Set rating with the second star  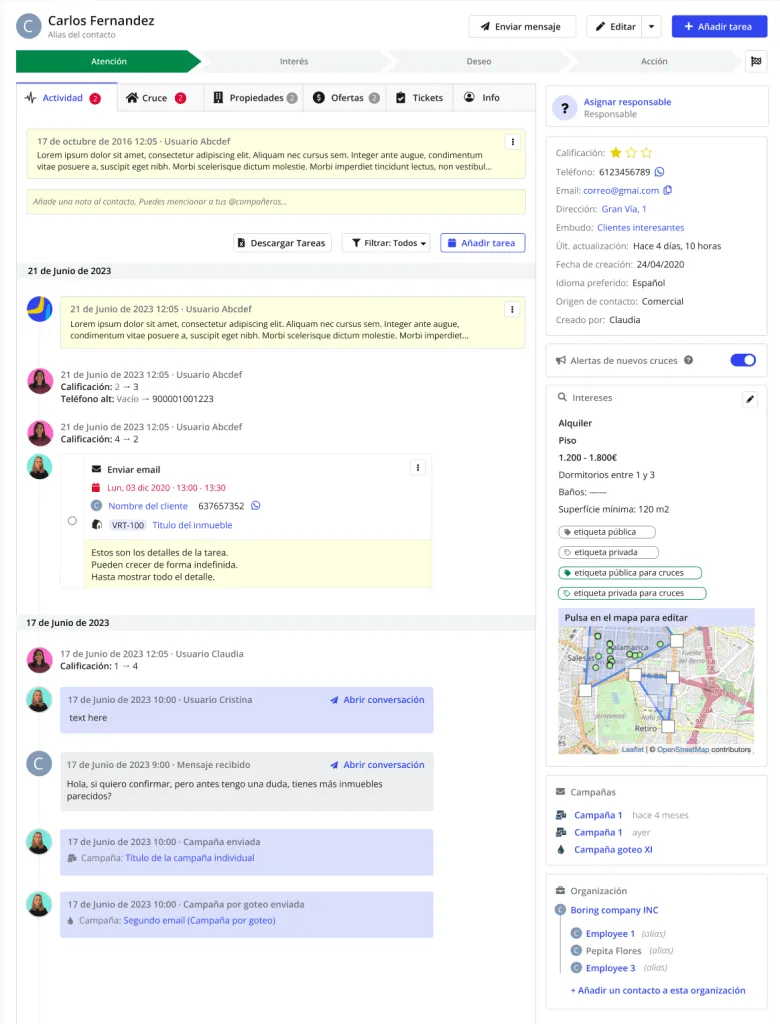tap(631, 153)
